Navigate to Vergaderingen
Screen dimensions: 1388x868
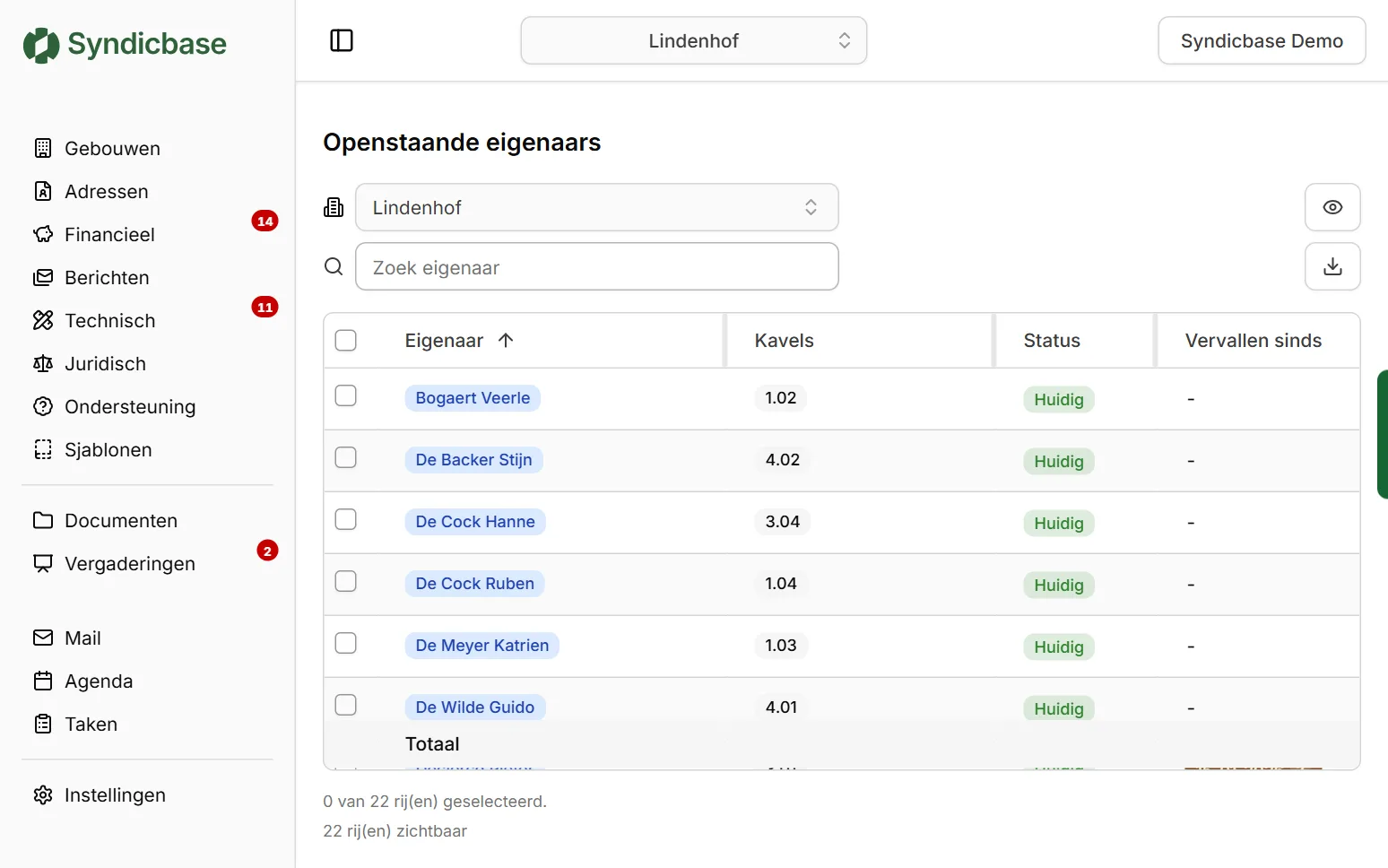point(130,563)
